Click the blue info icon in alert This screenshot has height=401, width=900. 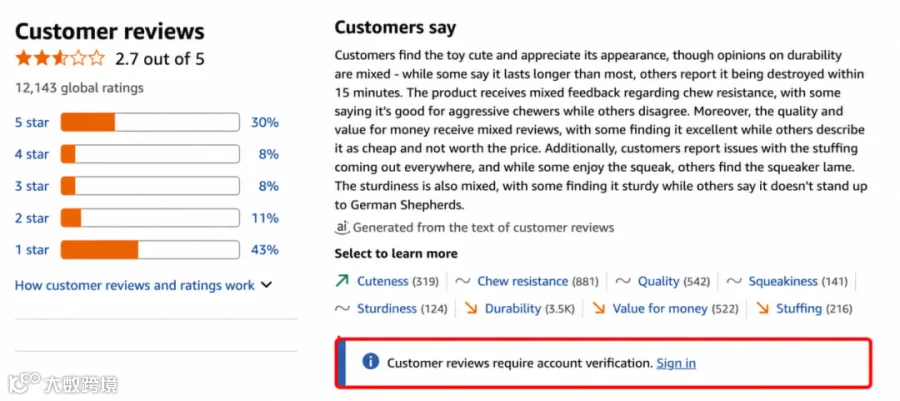(371, 361)
